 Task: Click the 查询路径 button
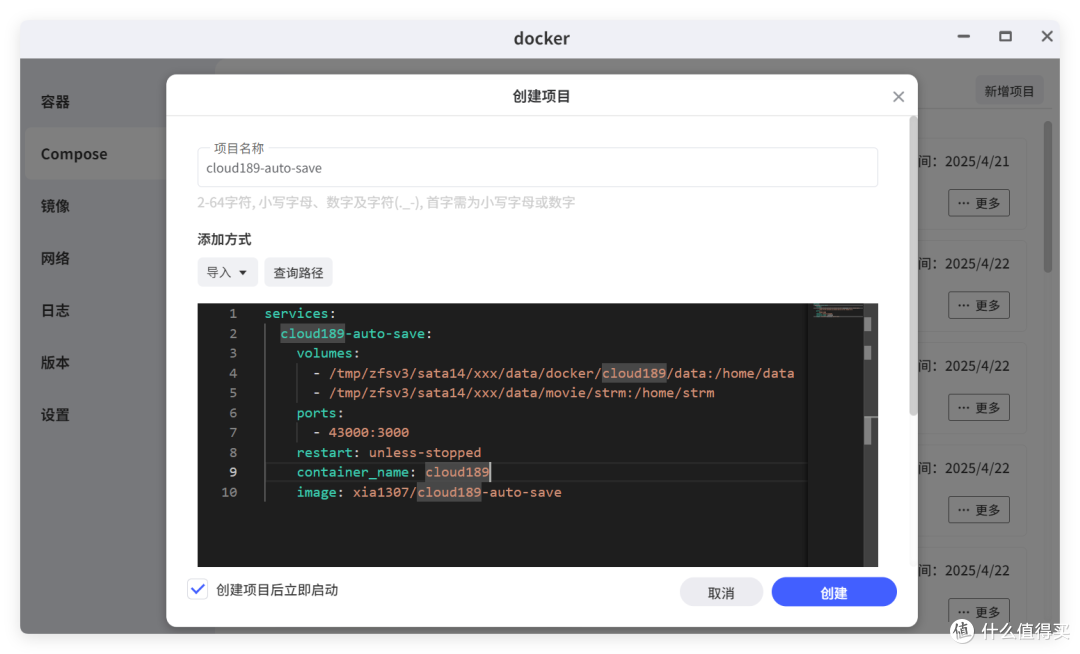tap(298, 273)
